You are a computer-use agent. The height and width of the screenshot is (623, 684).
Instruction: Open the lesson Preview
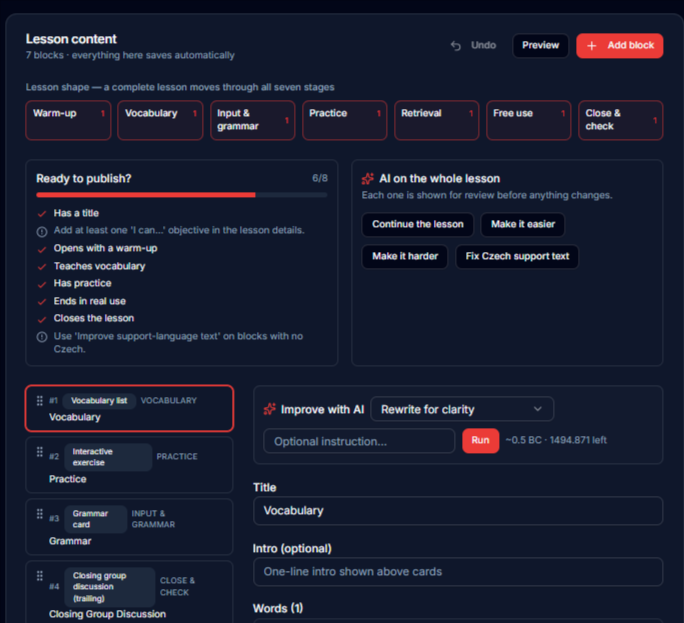(540, 45)
